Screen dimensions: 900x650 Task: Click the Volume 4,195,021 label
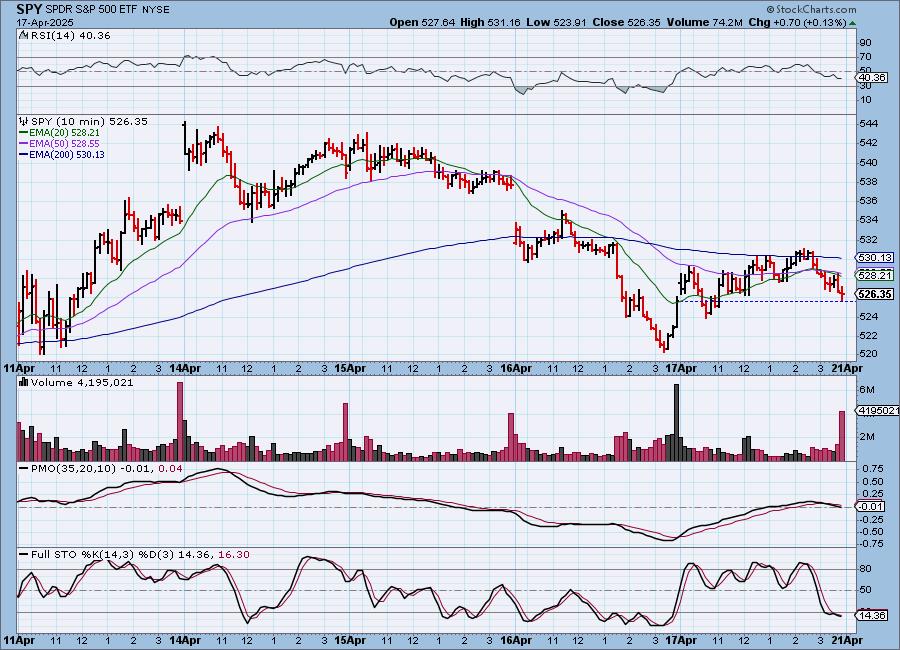(82, 382)
